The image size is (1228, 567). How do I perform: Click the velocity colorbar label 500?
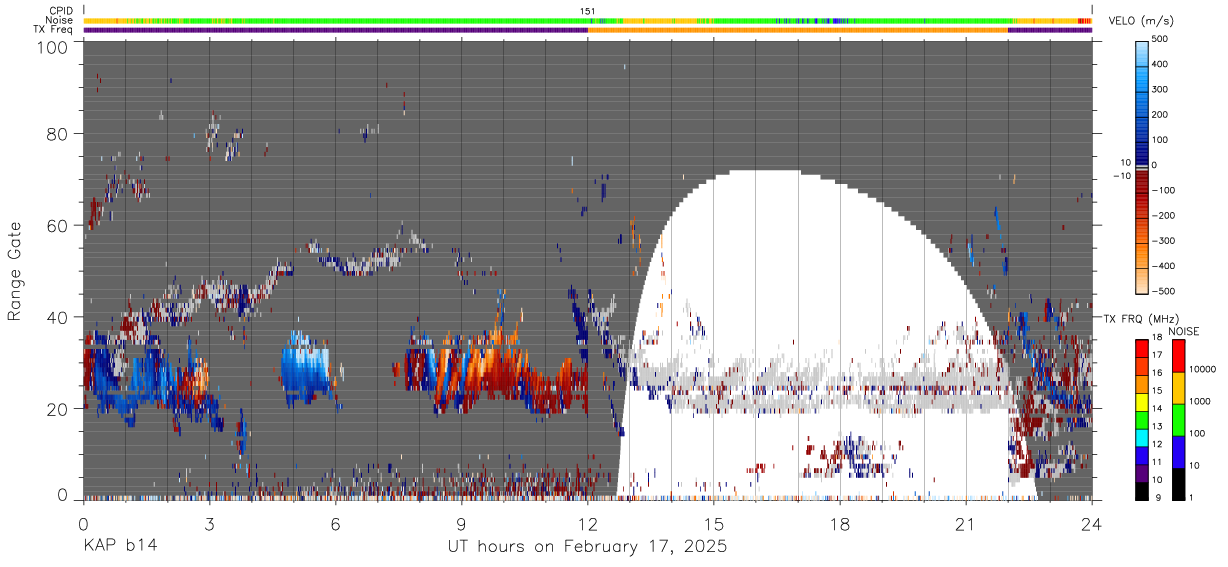pyautogui.click(x=1159, y=39)
